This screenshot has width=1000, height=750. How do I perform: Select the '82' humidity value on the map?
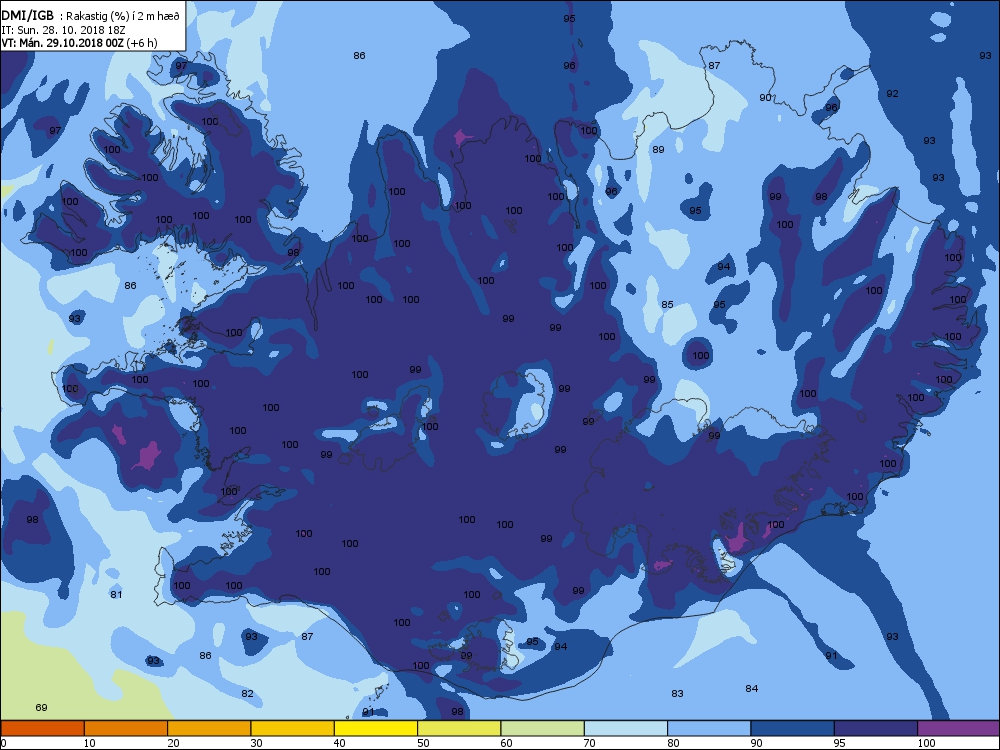247,693
